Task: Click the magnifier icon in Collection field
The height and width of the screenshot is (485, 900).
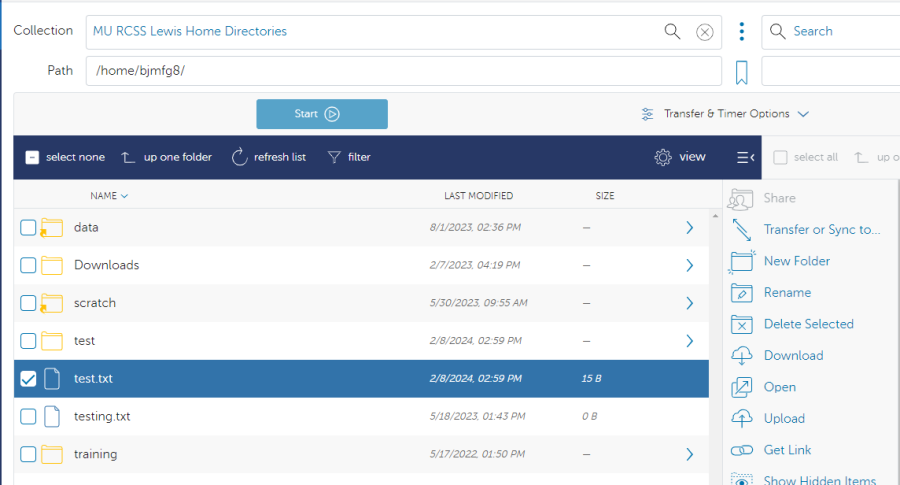Action: (673, 32)
